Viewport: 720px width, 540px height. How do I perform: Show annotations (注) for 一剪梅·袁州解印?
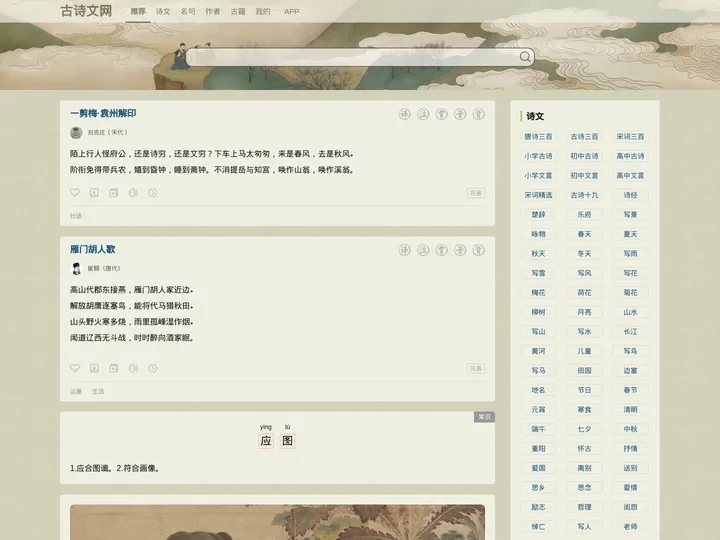[423, 114]
